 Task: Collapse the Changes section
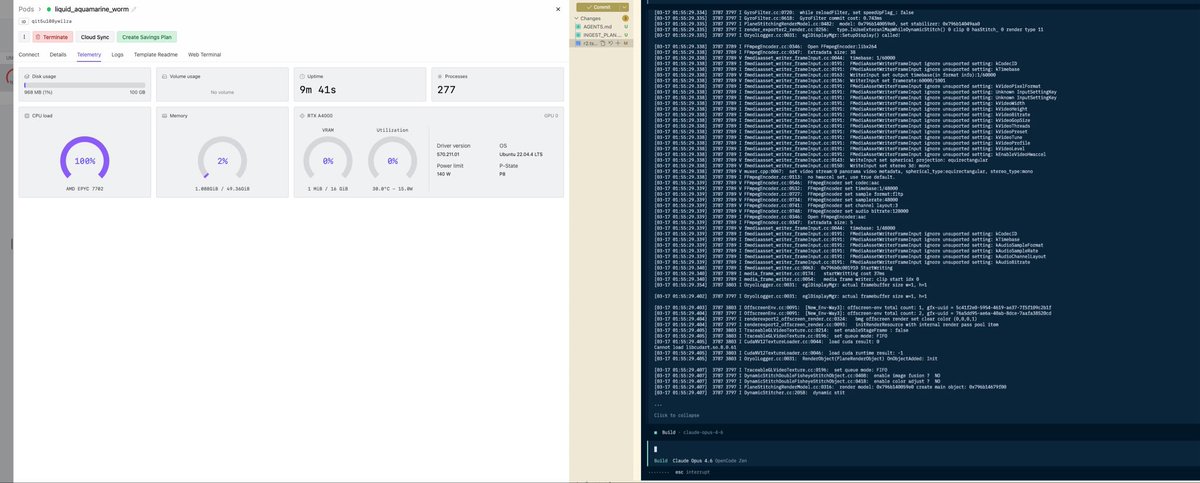(x=576, y=18)
